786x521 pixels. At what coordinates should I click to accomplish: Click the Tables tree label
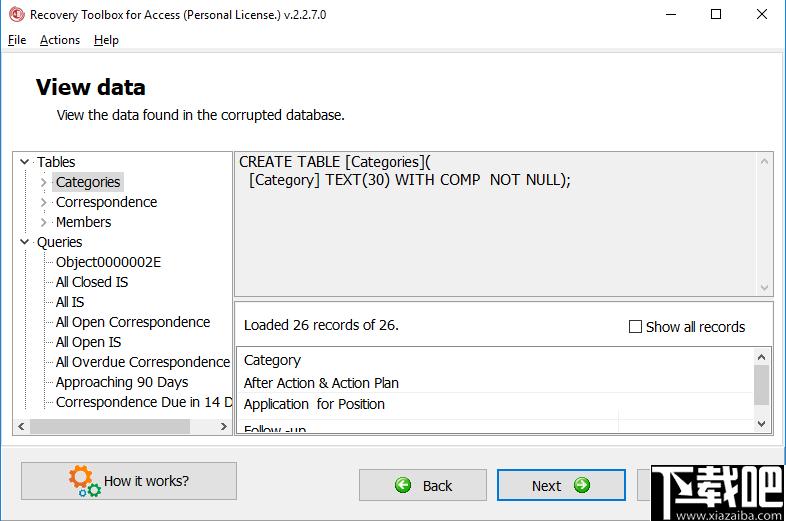pos(56,162)
